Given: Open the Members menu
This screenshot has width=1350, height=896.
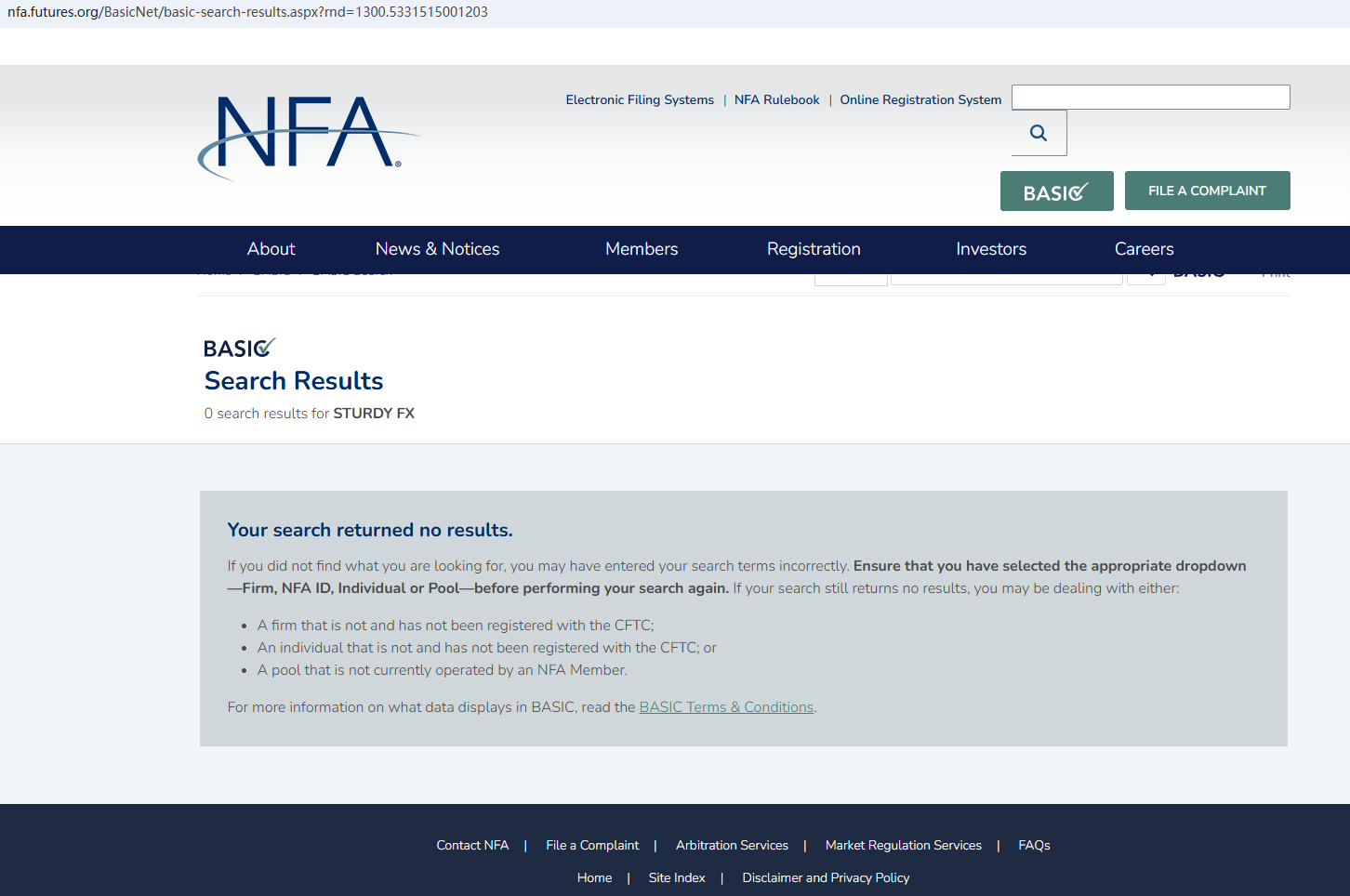Looking at the screenshot, I should [x=642, y=249].
